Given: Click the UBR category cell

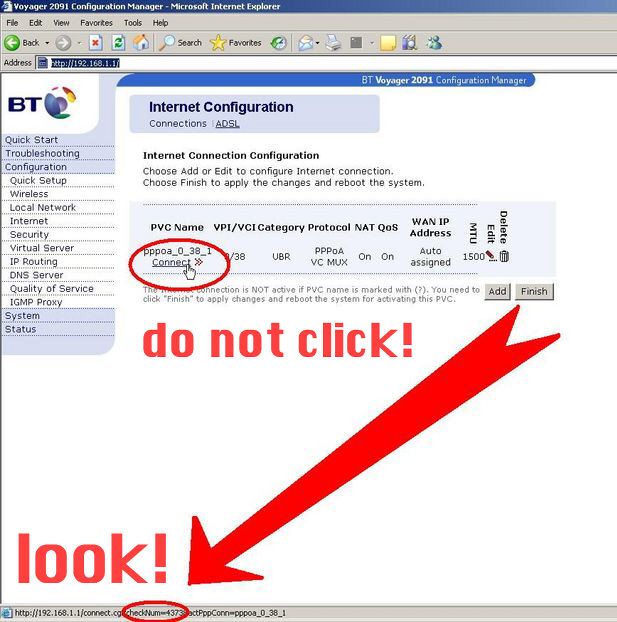Looking at the screenshot, I should pos(281,257).
